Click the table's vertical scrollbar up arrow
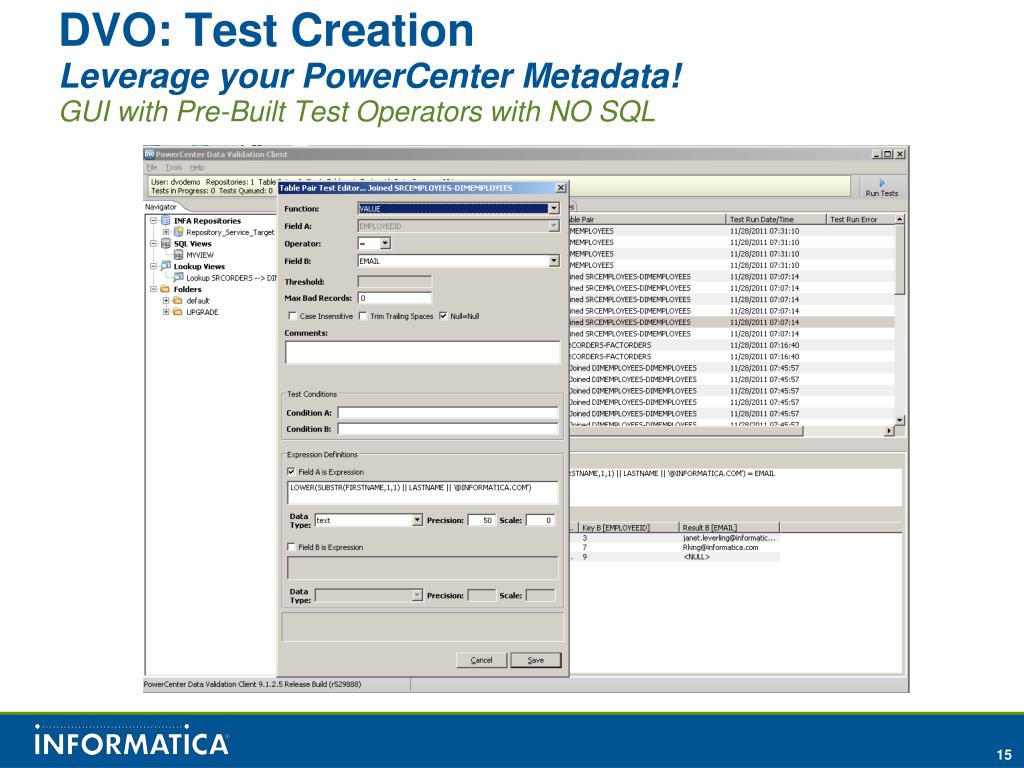Screen dimensions: 1024x768 tap(900, 219)
